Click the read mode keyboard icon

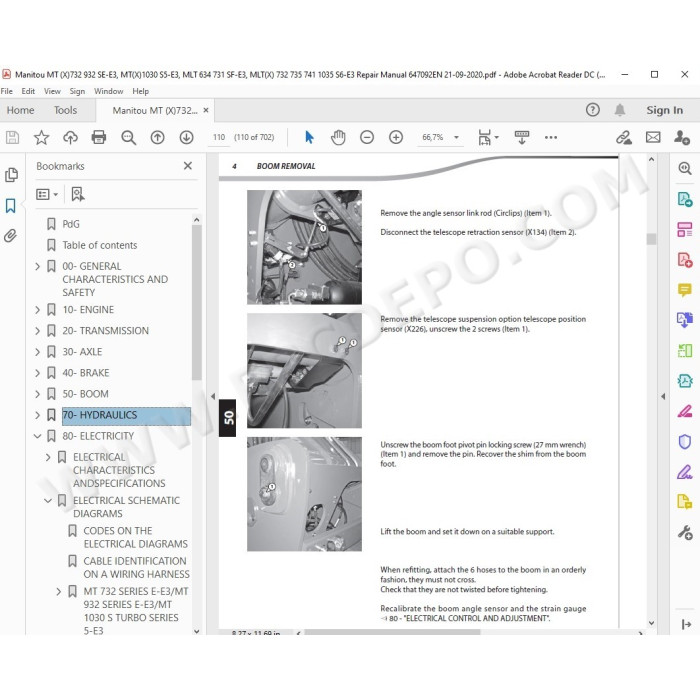coord(521,138)
